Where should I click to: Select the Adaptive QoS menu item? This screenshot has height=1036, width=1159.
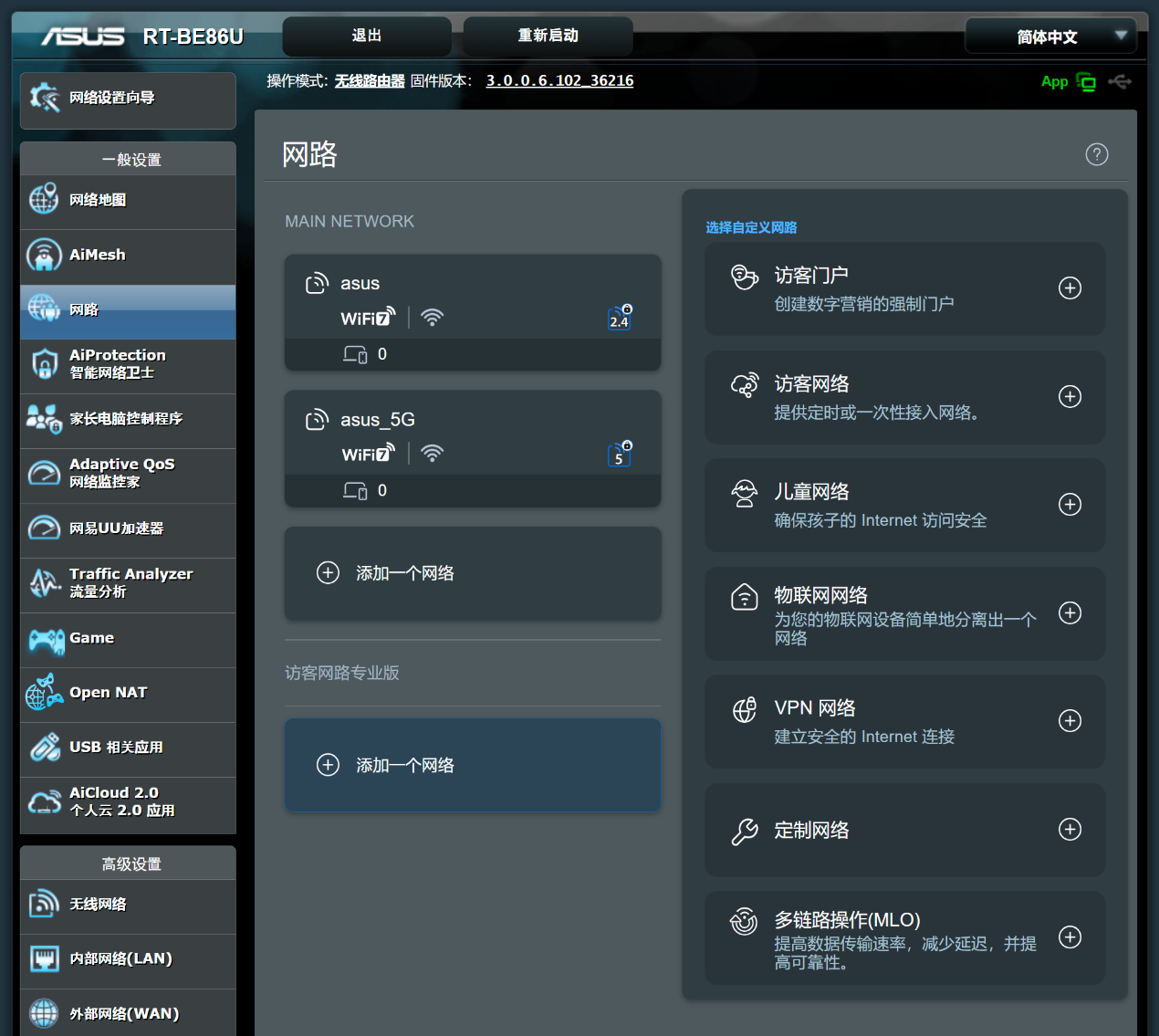(128, 474)
